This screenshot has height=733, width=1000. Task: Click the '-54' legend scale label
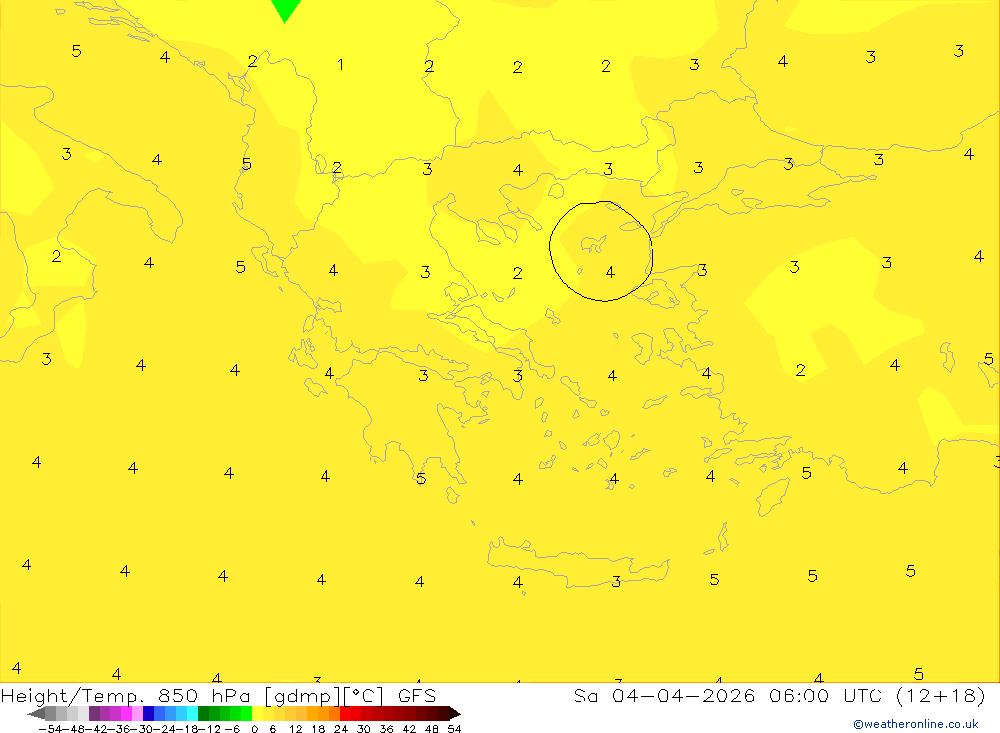[x=51, y=729]
